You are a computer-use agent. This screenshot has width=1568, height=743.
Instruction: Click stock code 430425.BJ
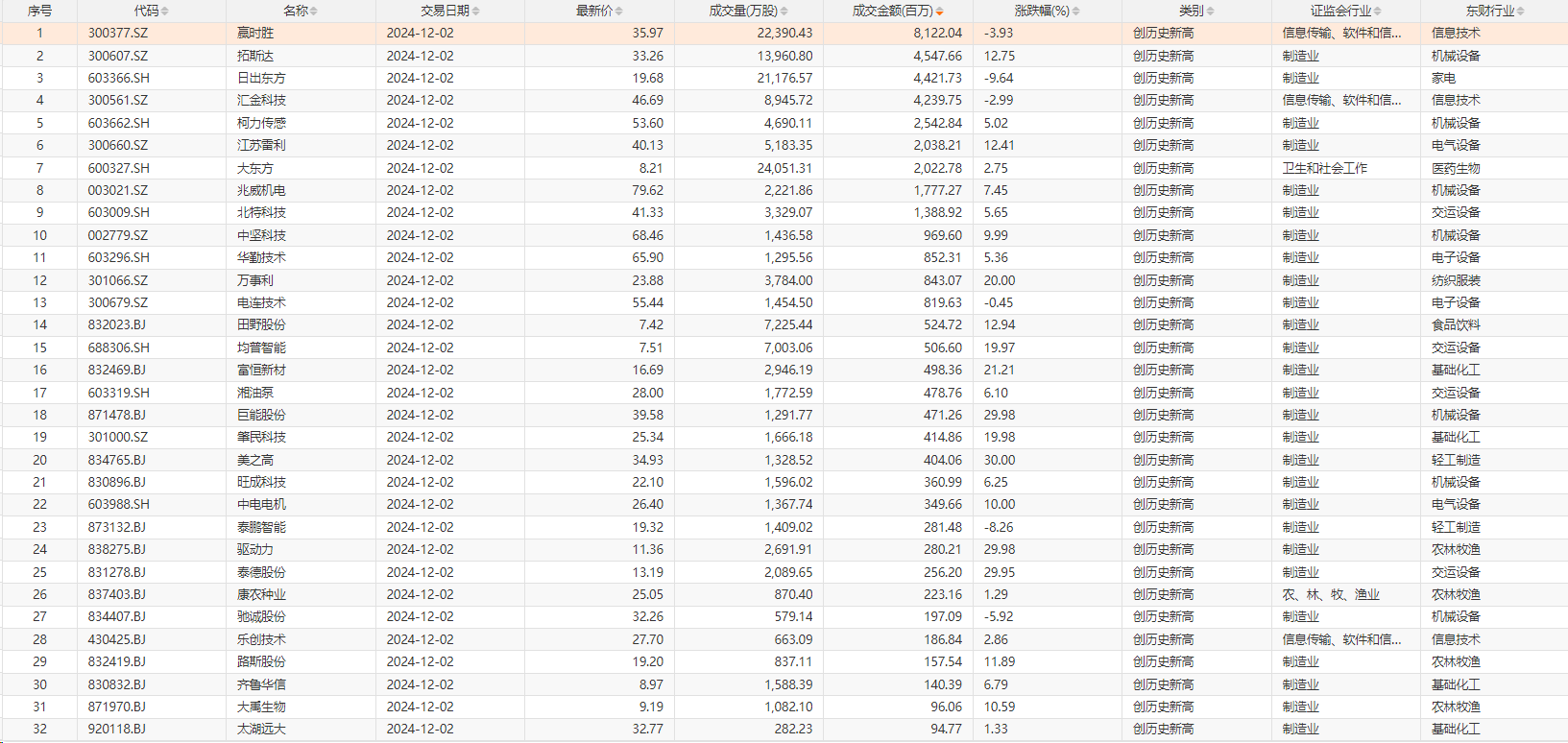click(x=117, y=639)
